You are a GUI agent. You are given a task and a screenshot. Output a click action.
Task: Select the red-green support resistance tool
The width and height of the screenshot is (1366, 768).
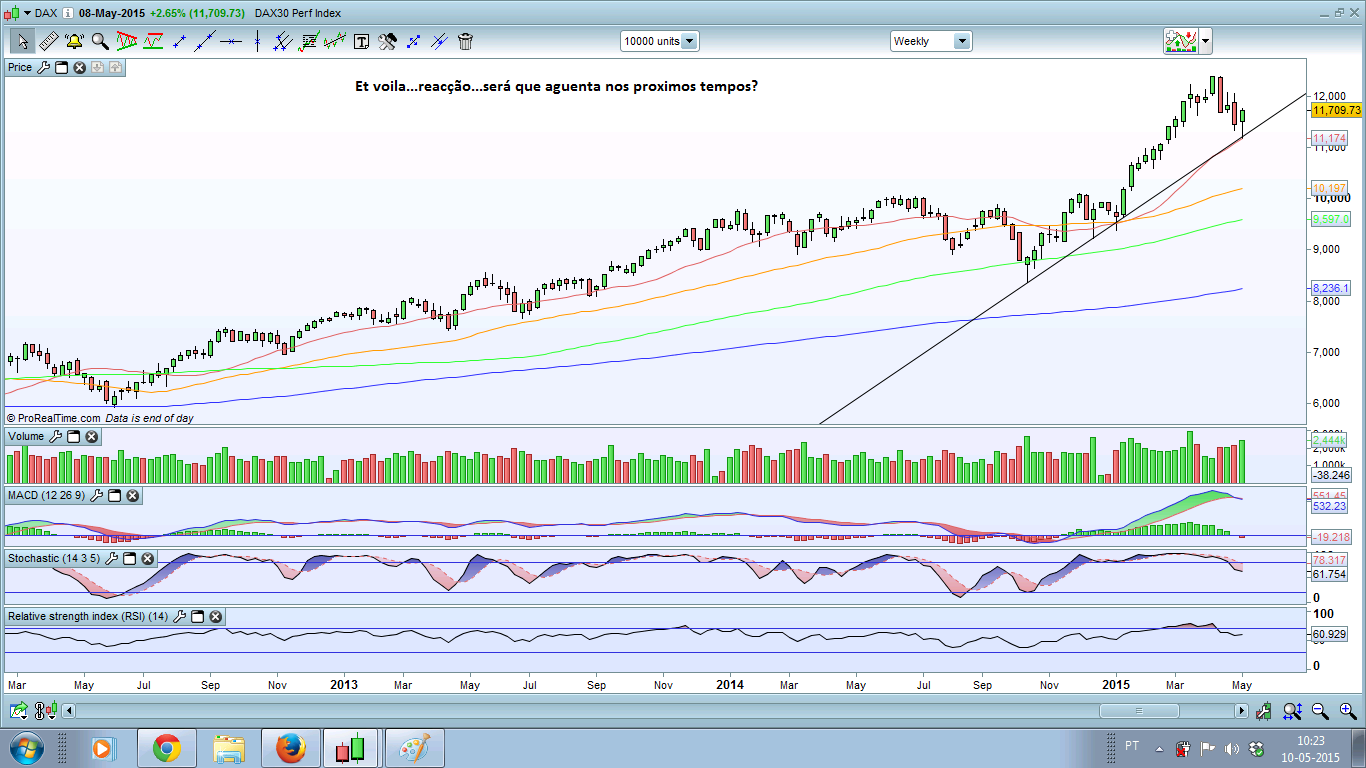pyautogui.click(x=153, y=41)
